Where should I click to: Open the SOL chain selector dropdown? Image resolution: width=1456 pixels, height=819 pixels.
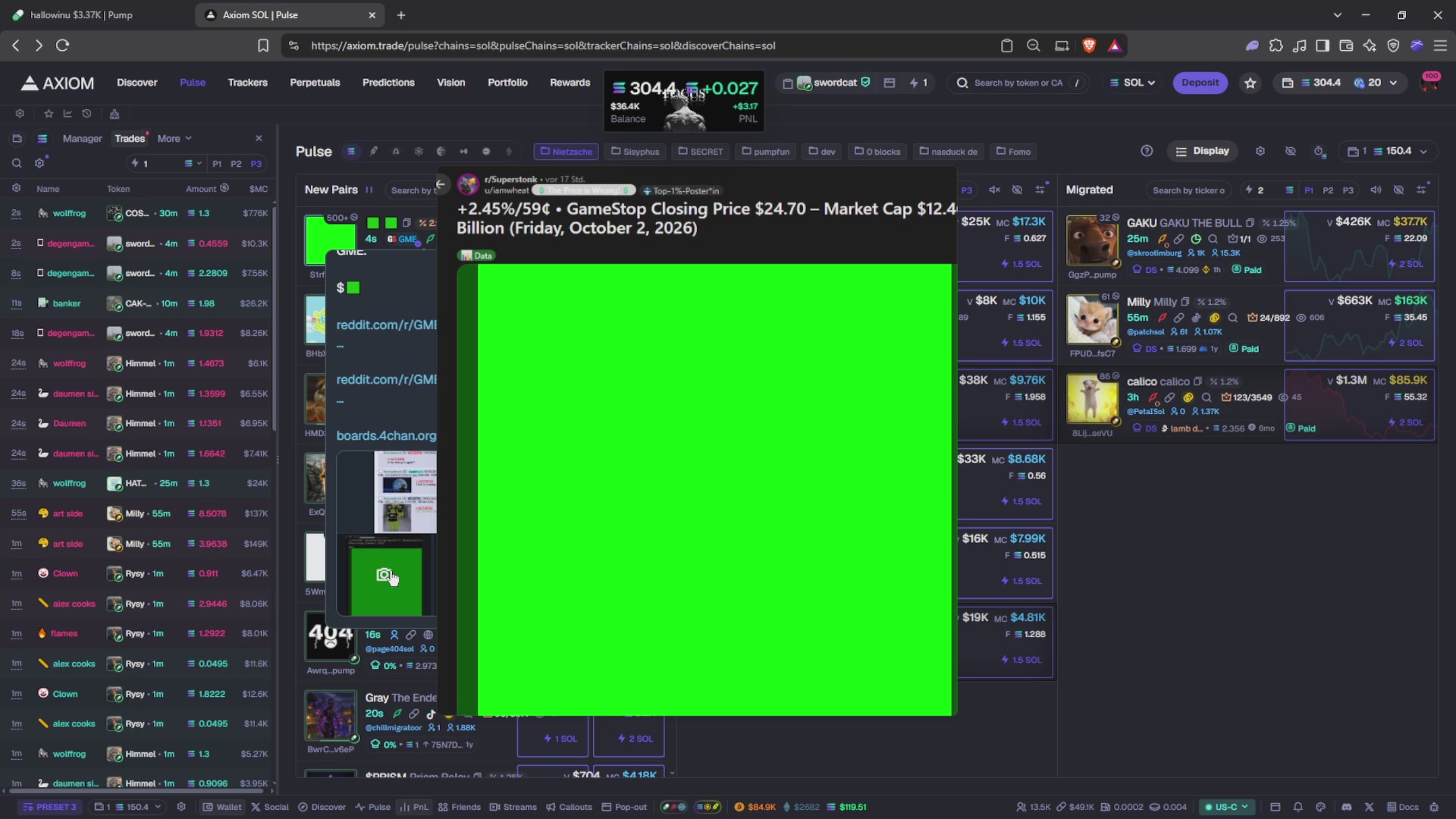[x=1132, y=83]
